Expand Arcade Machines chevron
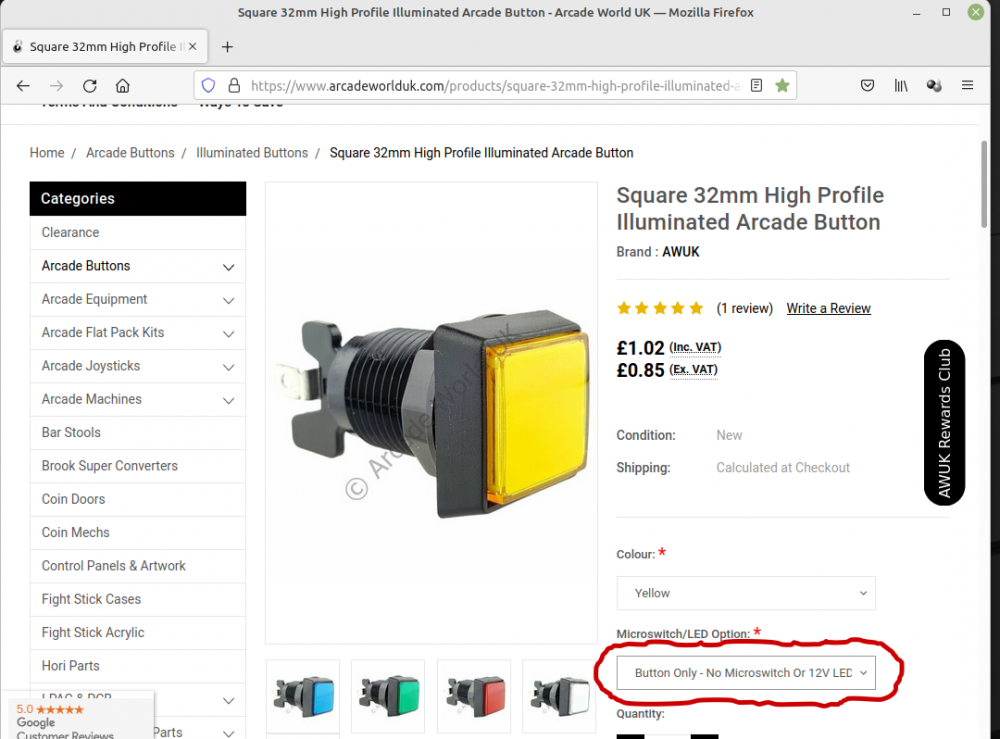1000x739 pixels. point(228,400)
